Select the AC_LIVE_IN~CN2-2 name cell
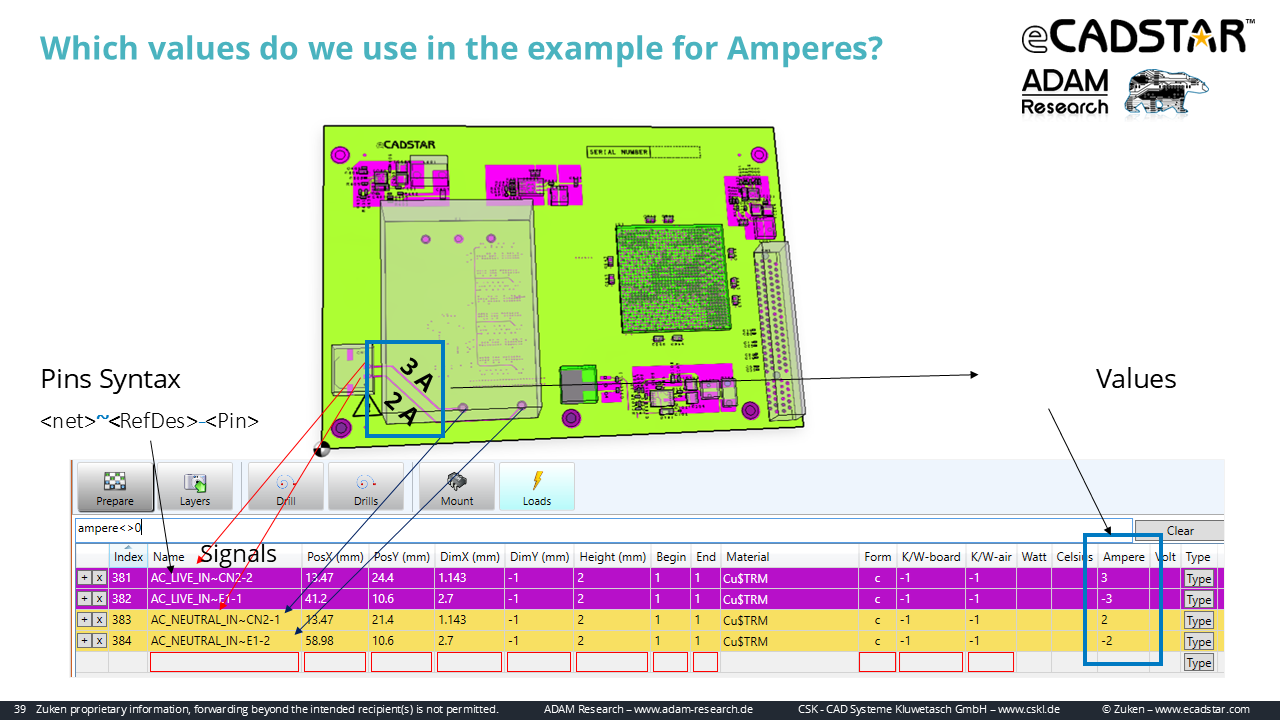Viewport: 1280px width, 720px height. 225,578
